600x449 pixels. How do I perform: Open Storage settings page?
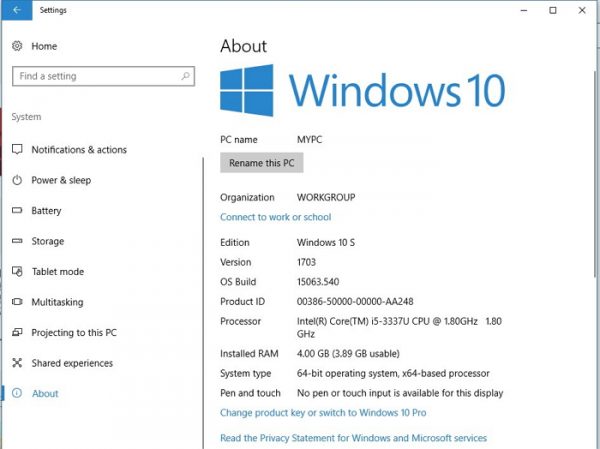(x=48, y=241)
